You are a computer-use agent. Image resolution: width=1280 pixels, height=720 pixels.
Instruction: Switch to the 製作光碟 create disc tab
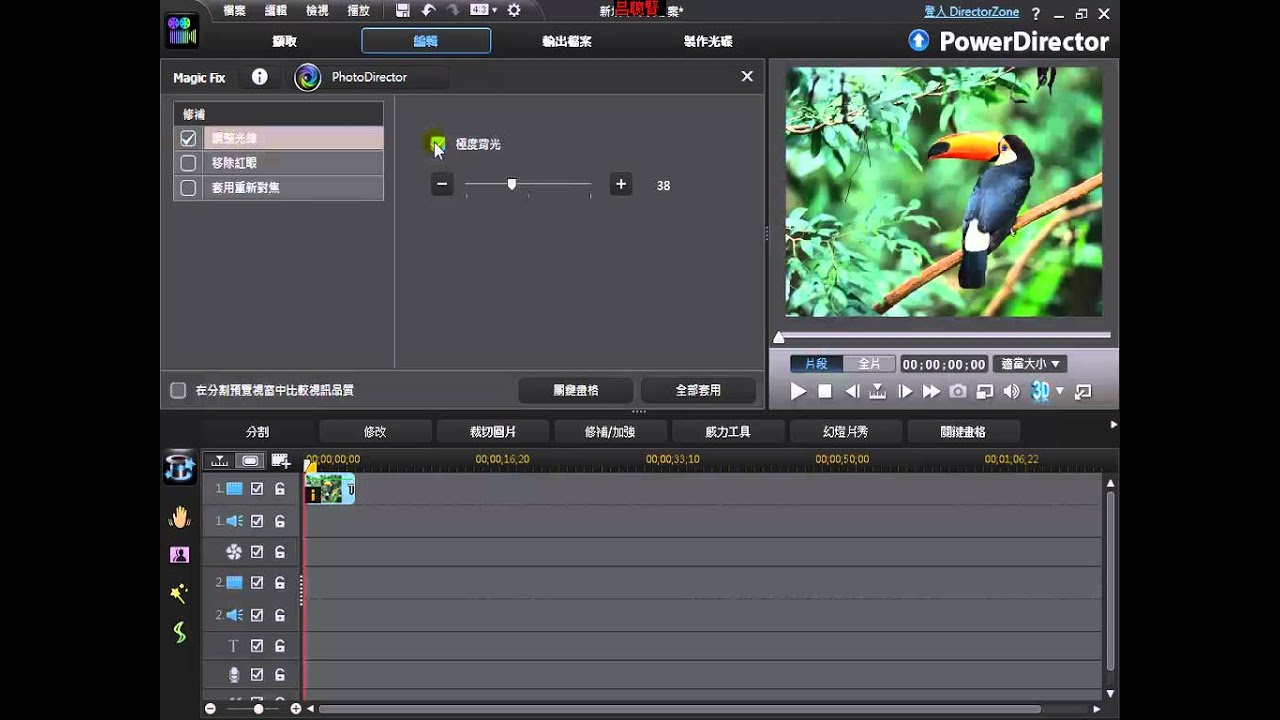pos(708,41)
